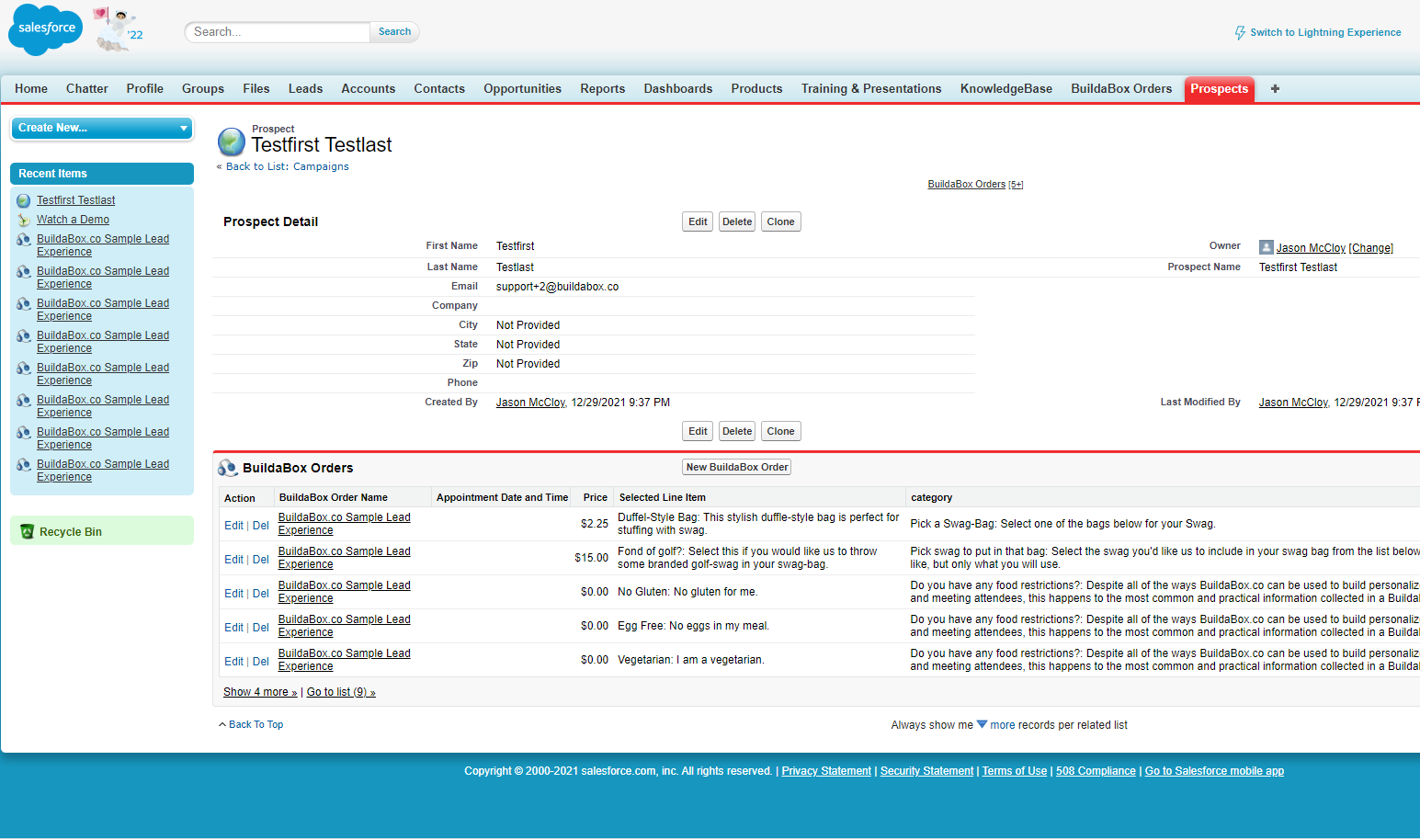Image resolution: width=1420 pixels, height=840 pixels.
Task: Click 508 Compliance footer link
Action: tap(1096, 771)
